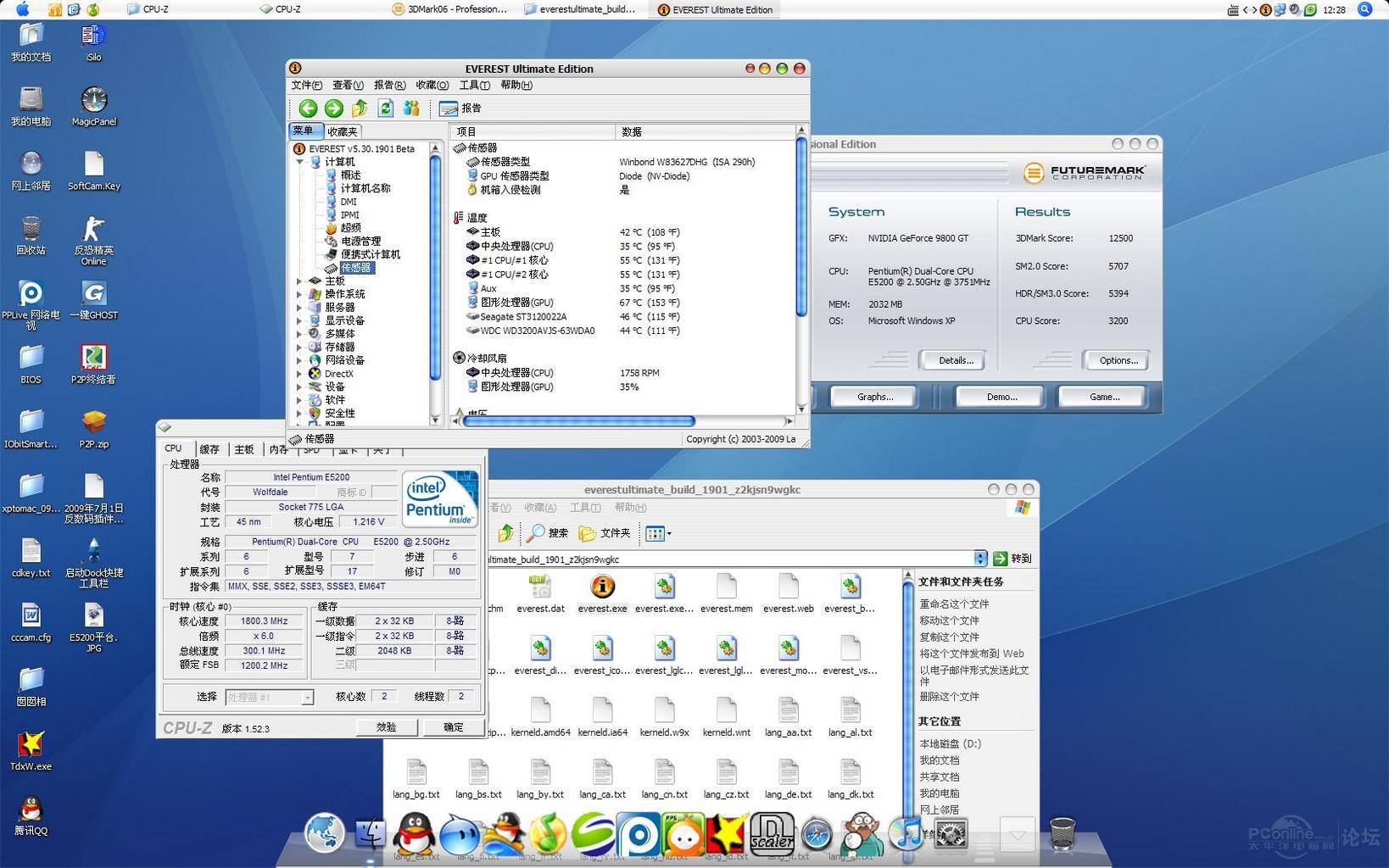
Task: Collapse the 计算机 tree node
Action: click(x=299, y=162)
